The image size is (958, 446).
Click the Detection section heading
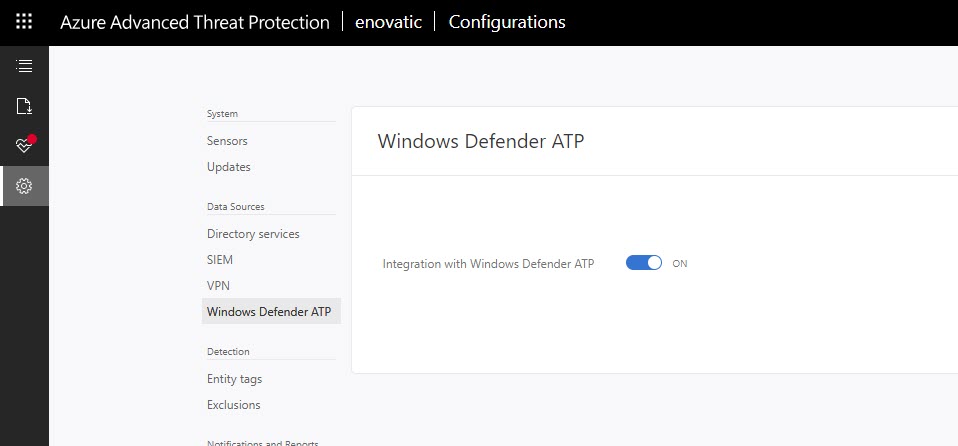coord(228,352)
